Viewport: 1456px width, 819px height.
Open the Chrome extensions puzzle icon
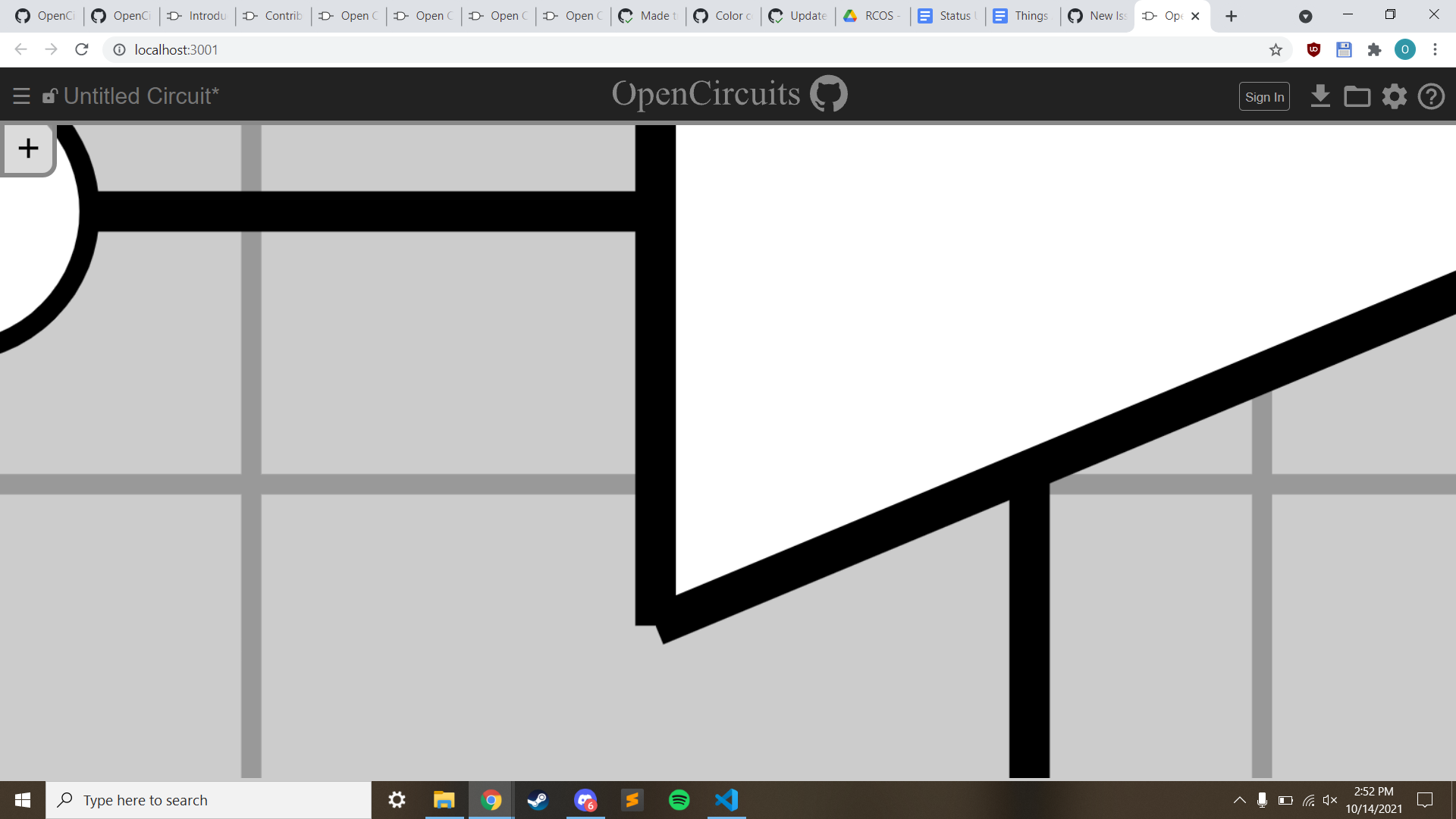[1375, 49]
